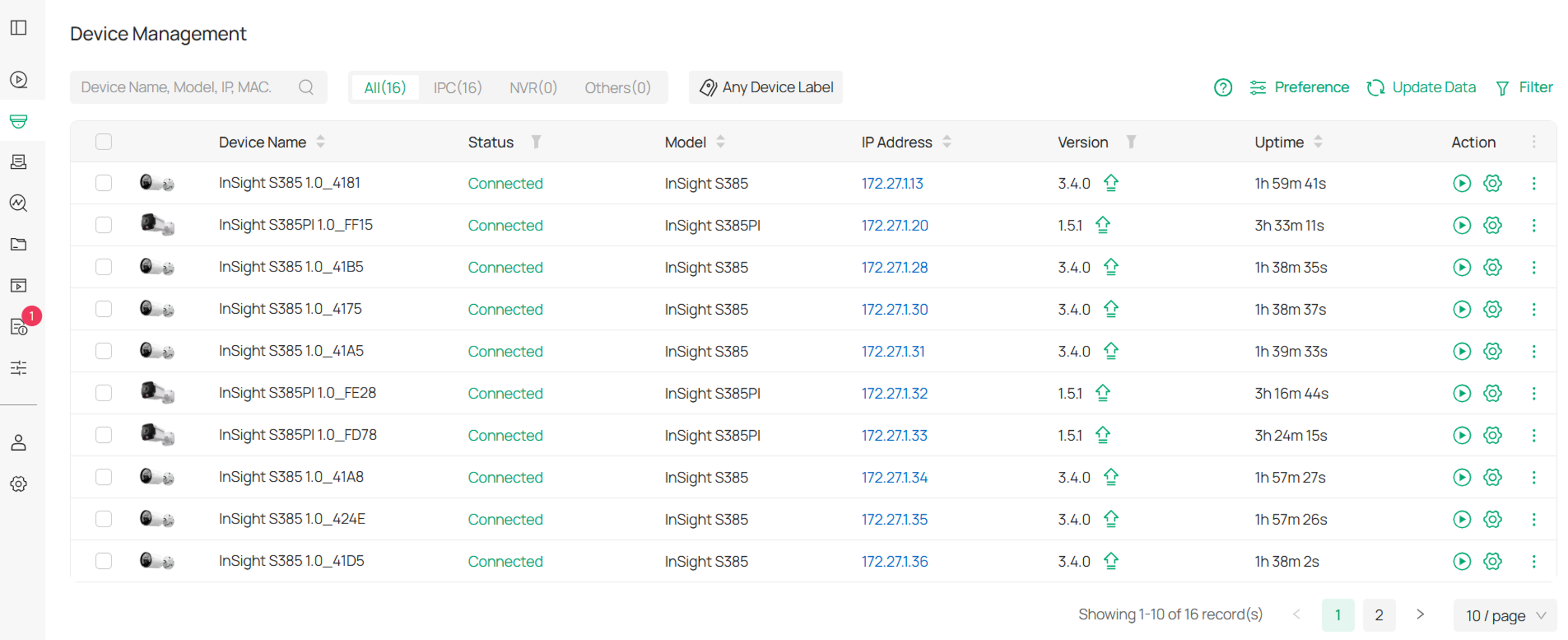Sort by Device Name column arrows

point(321,142)
